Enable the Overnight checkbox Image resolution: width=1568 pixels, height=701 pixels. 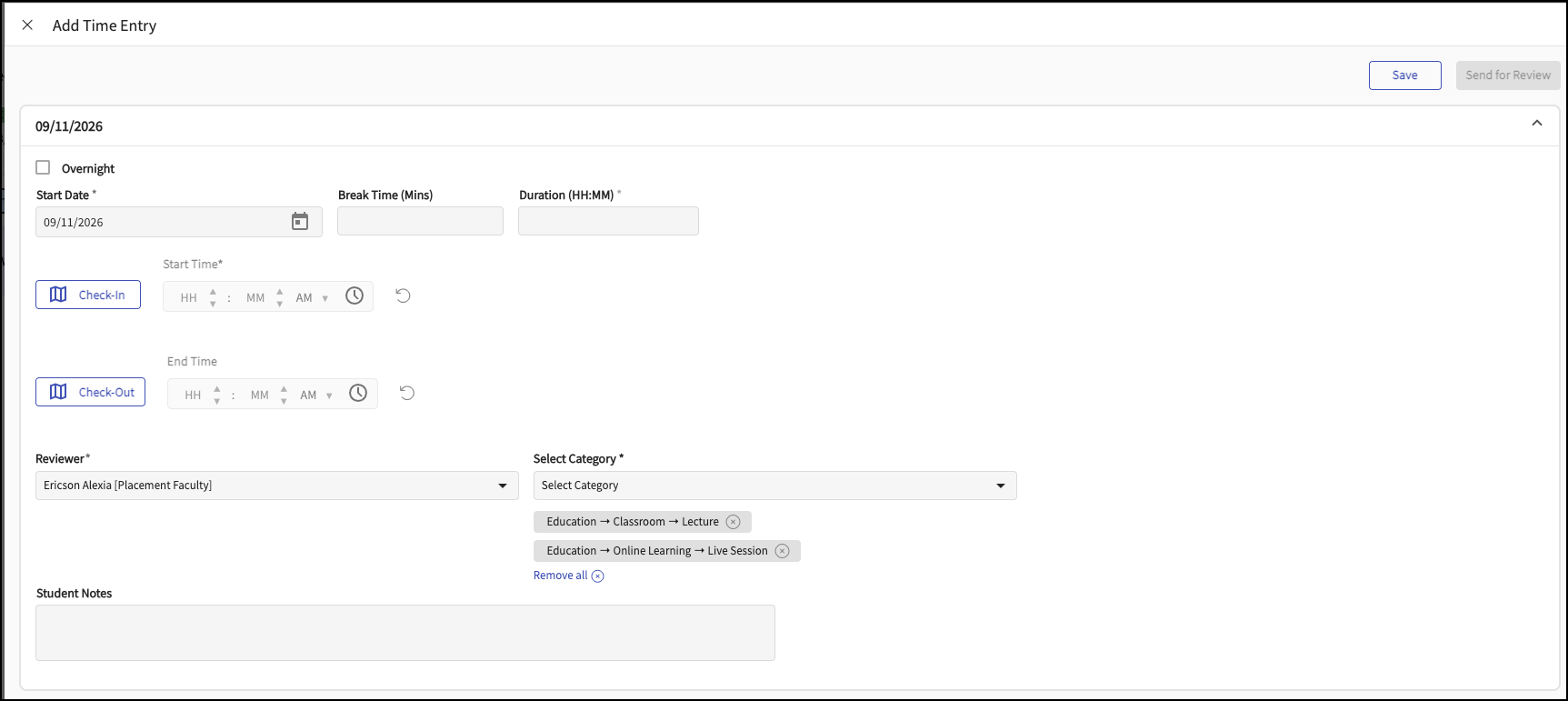tap(43, 167)
